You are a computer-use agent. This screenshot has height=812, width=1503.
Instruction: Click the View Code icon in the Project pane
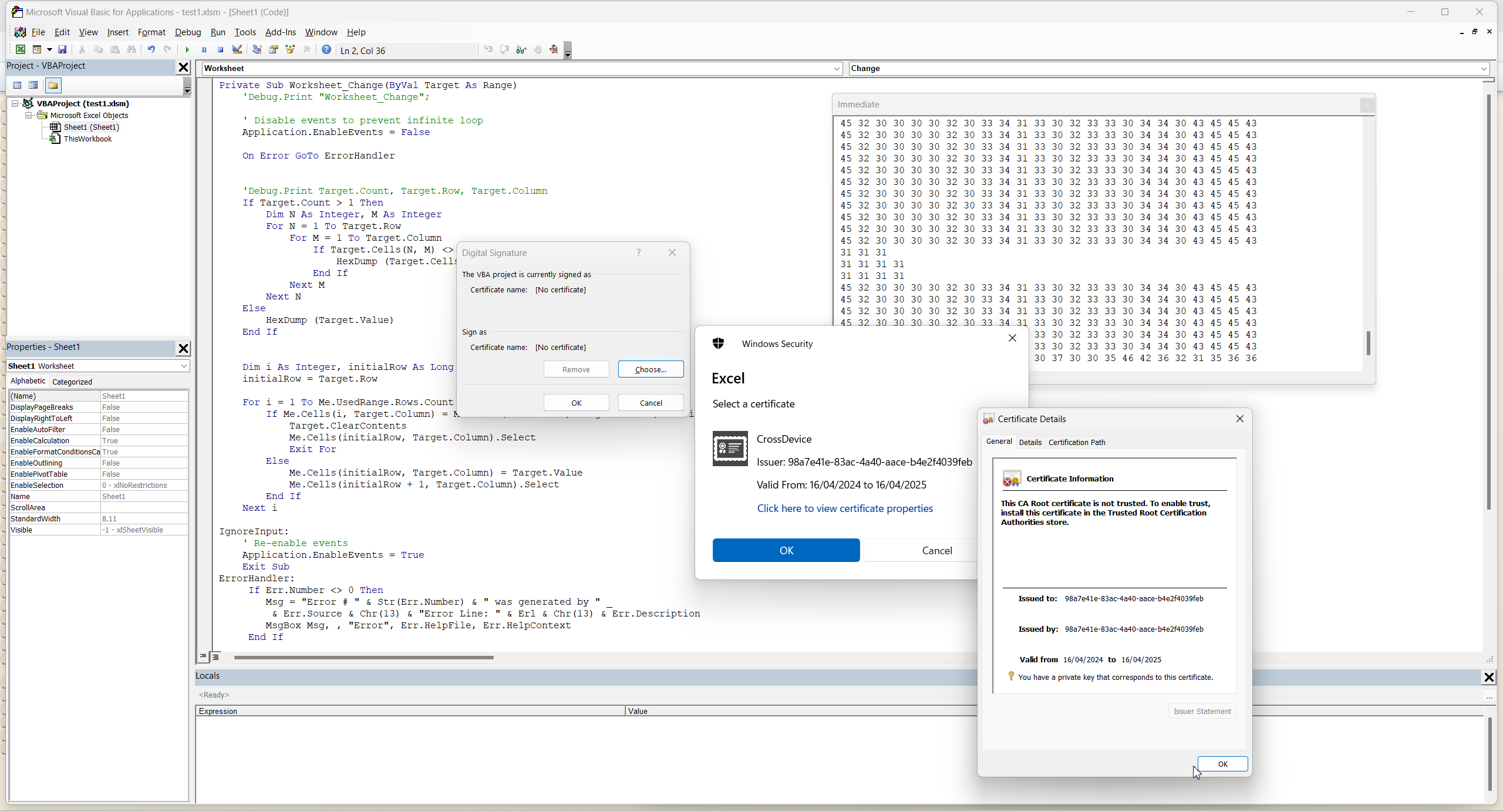(17, 86)
